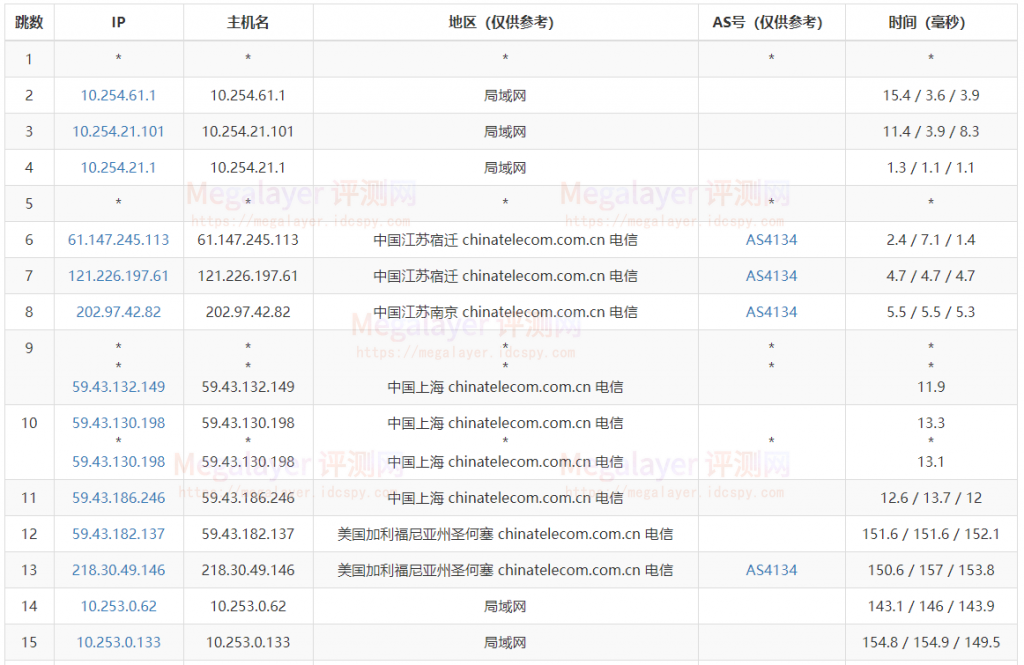Open the AS4134 link in hop 13 row
1024x665 pixels.
(x=771, y=570)
